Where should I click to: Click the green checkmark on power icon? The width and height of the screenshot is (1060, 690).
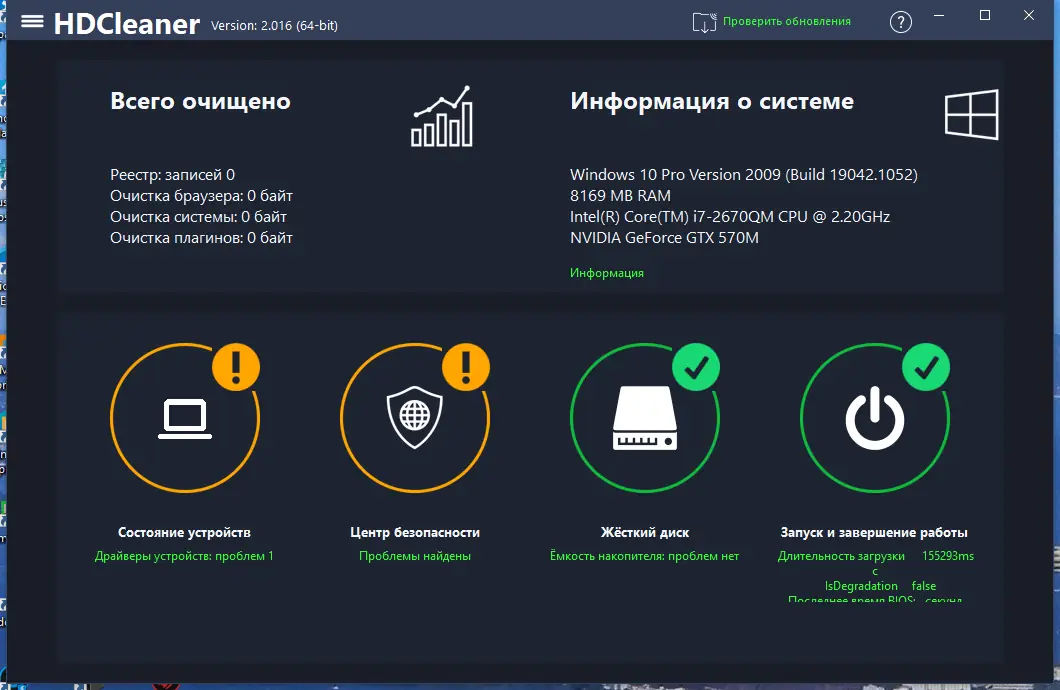(926, 367)
